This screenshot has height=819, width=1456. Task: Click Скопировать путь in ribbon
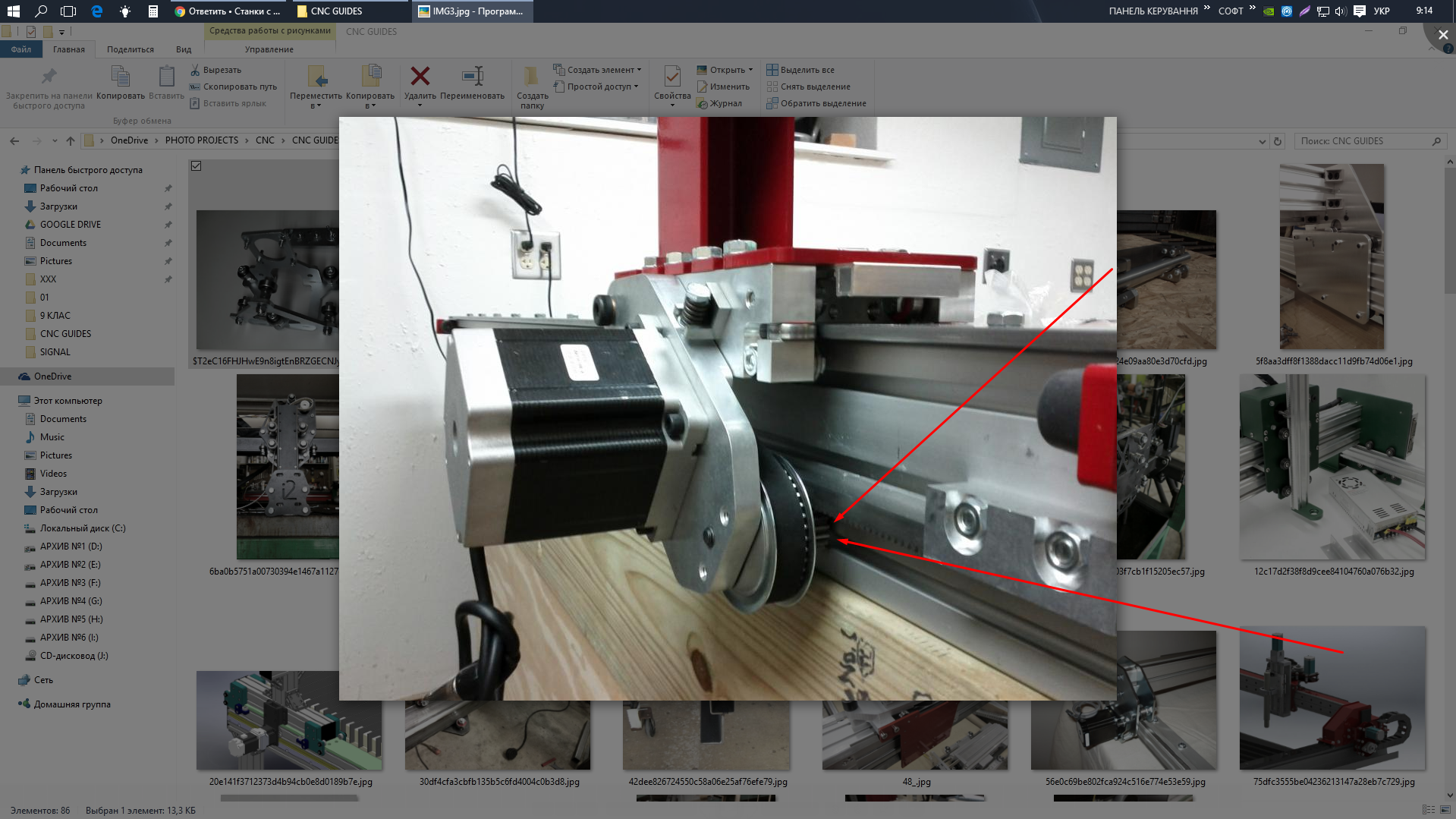pos(233,87)
